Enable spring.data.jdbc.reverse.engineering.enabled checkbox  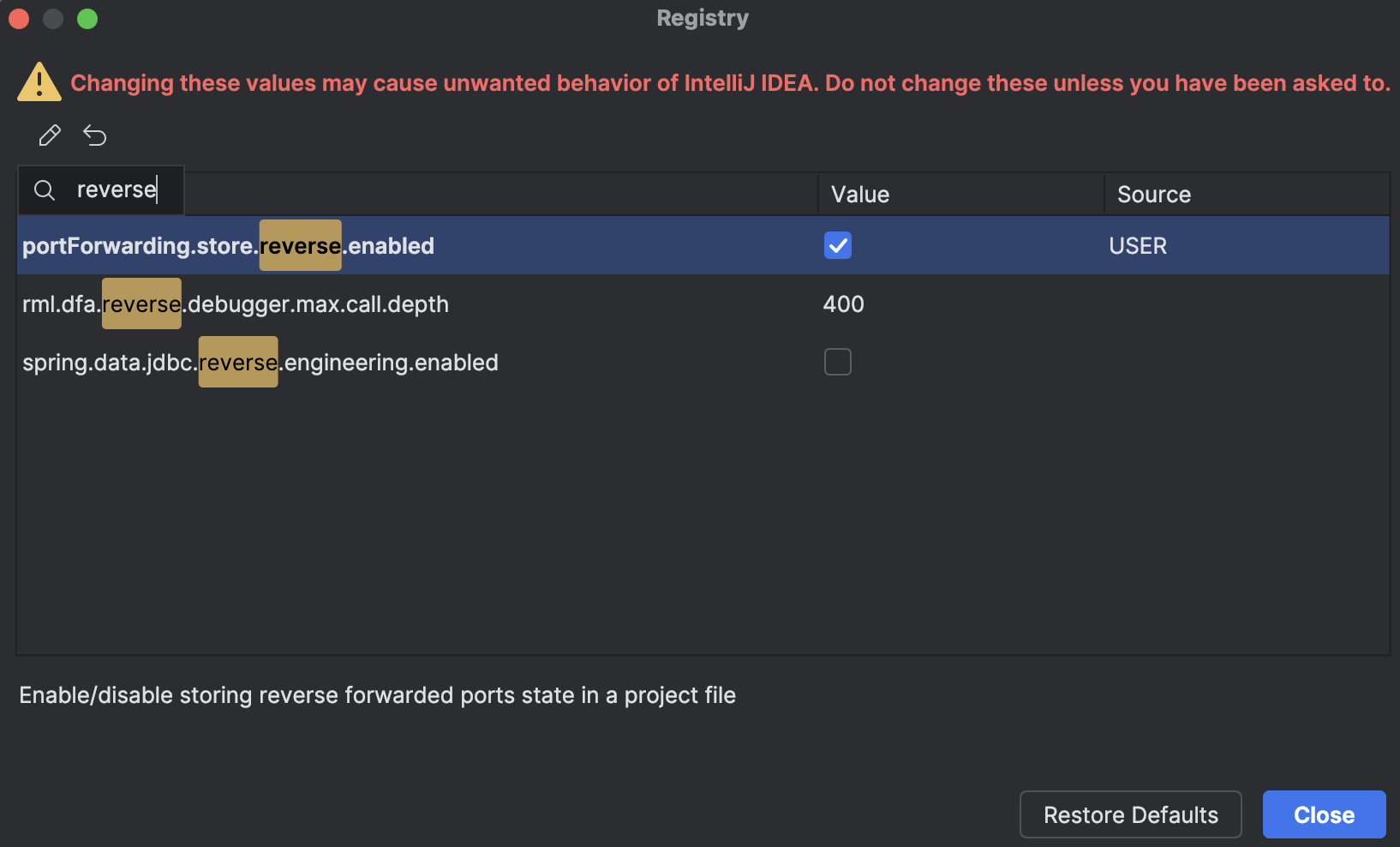coord(837,363)
